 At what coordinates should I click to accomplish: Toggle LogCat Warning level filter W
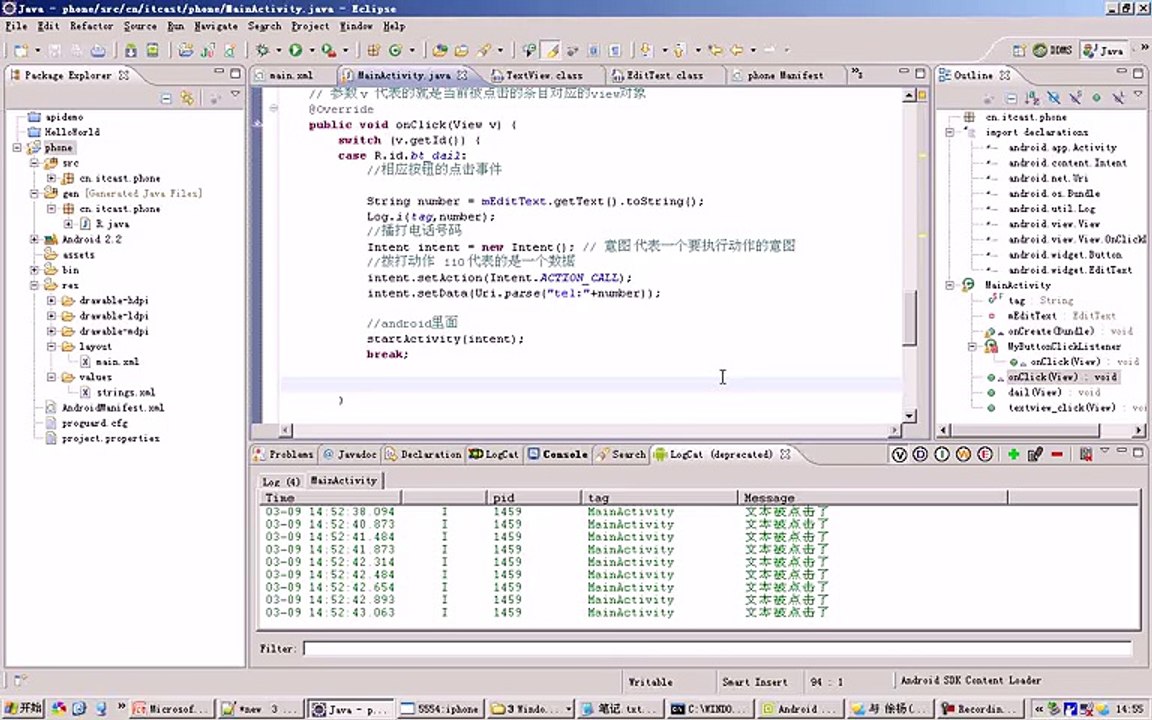963,455
